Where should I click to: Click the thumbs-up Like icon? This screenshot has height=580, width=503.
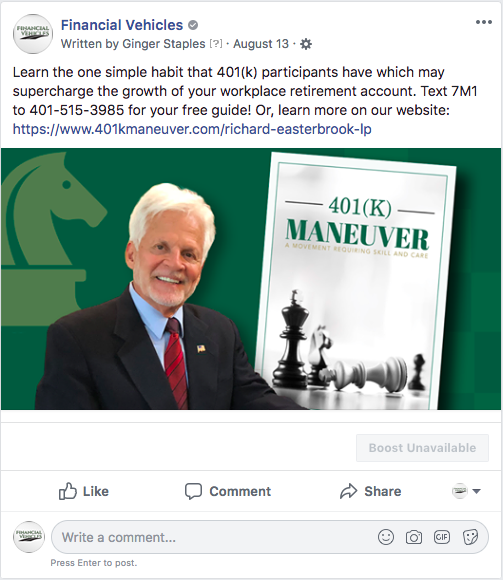68,491
